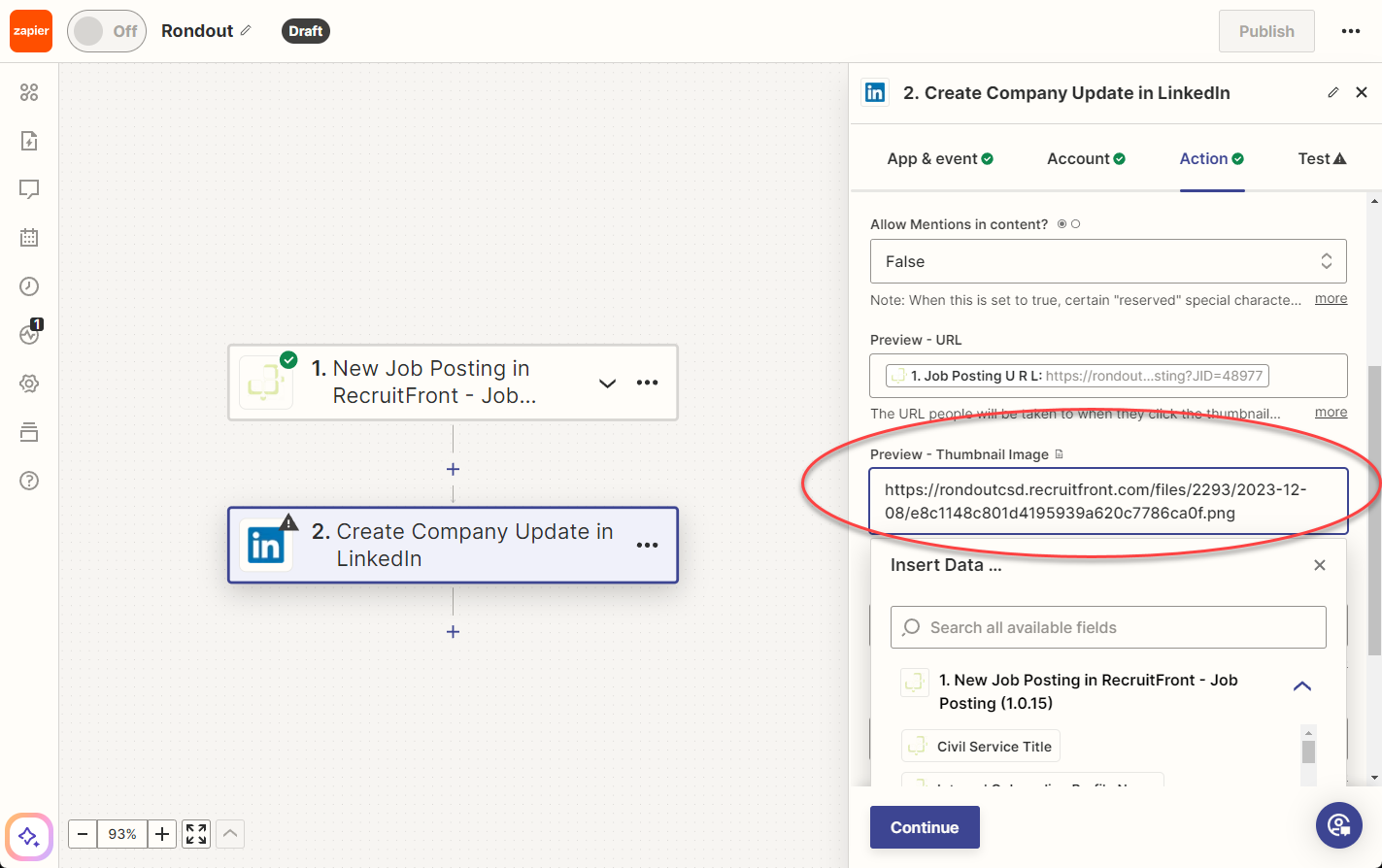Edit the Rondout zap name pencil
Viewport: 1382px width, 868px height.
pos(246,30)
